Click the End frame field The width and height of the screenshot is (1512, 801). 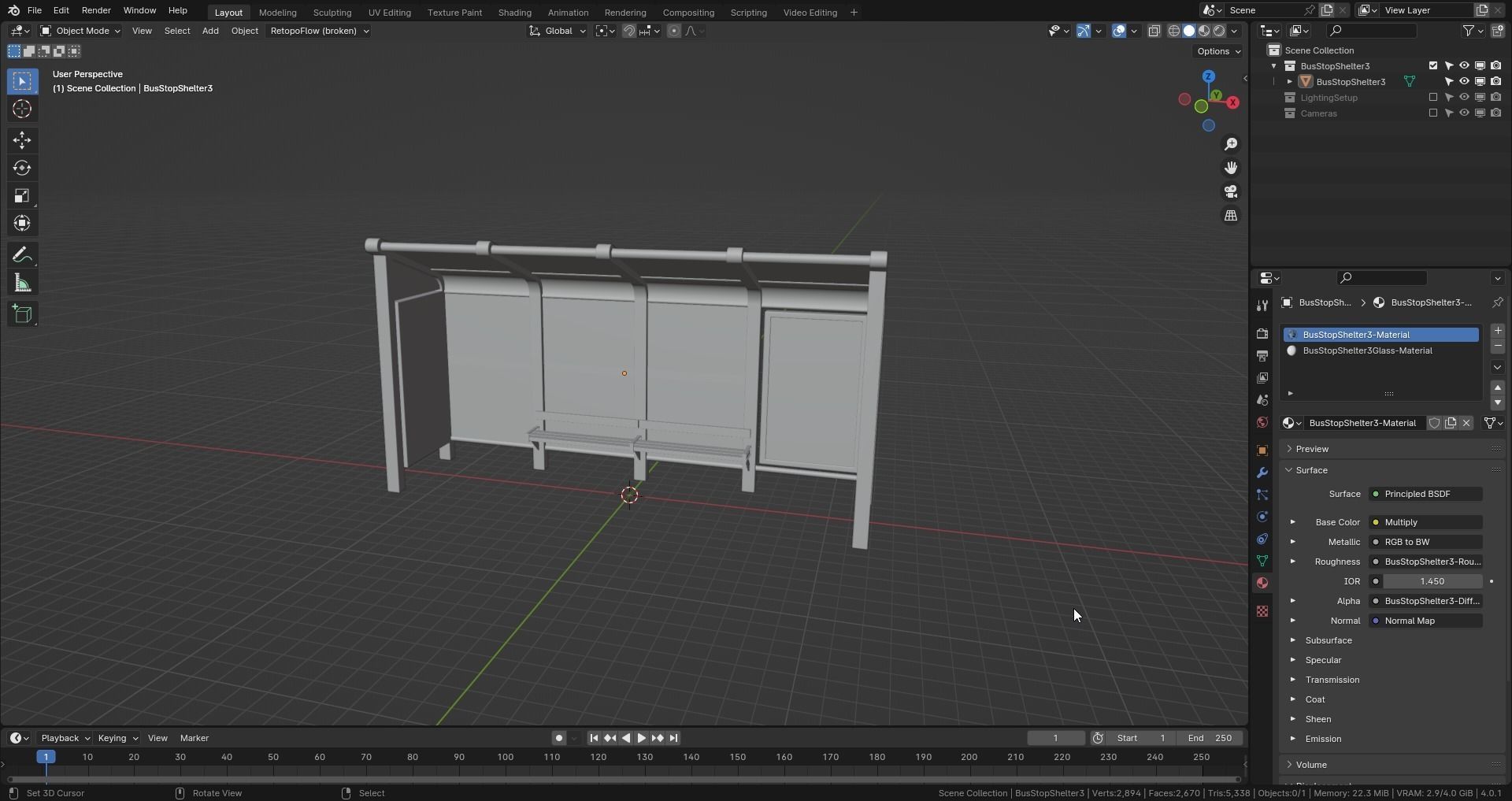coord(1210,738)
